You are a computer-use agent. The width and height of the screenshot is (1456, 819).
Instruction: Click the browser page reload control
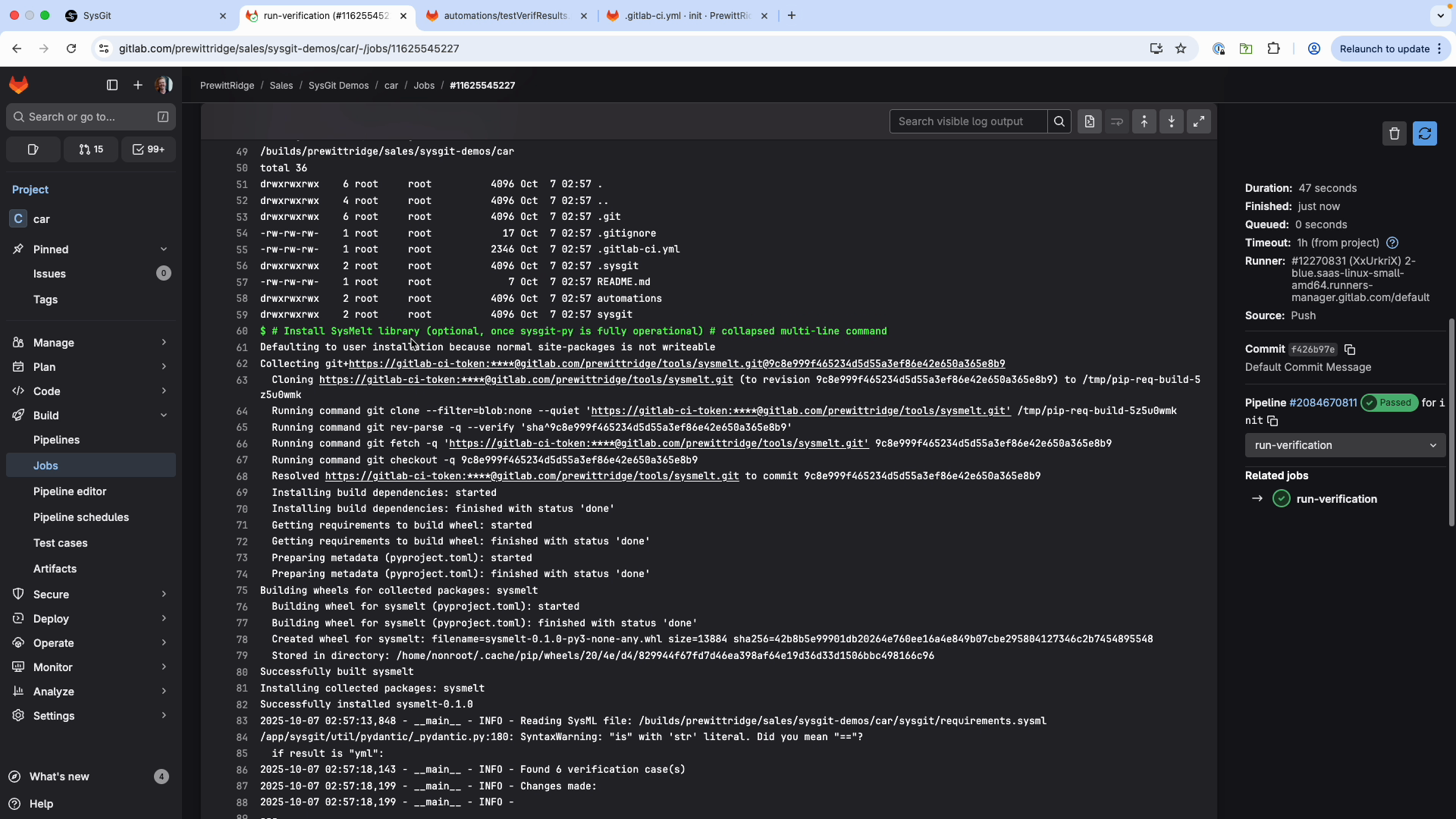coord(71,48)
